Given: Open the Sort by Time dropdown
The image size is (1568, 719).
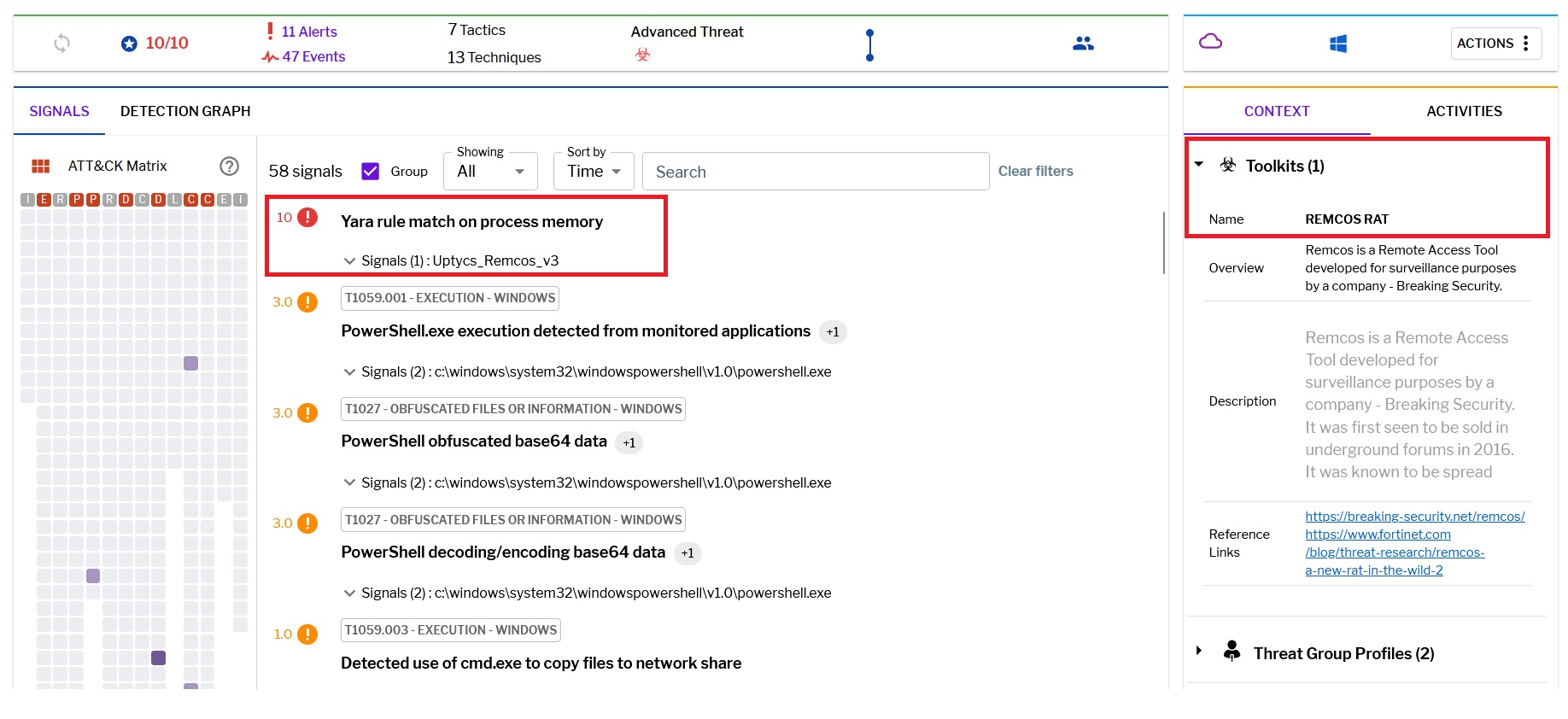Looking at the screenshot, I should [594, 171].
